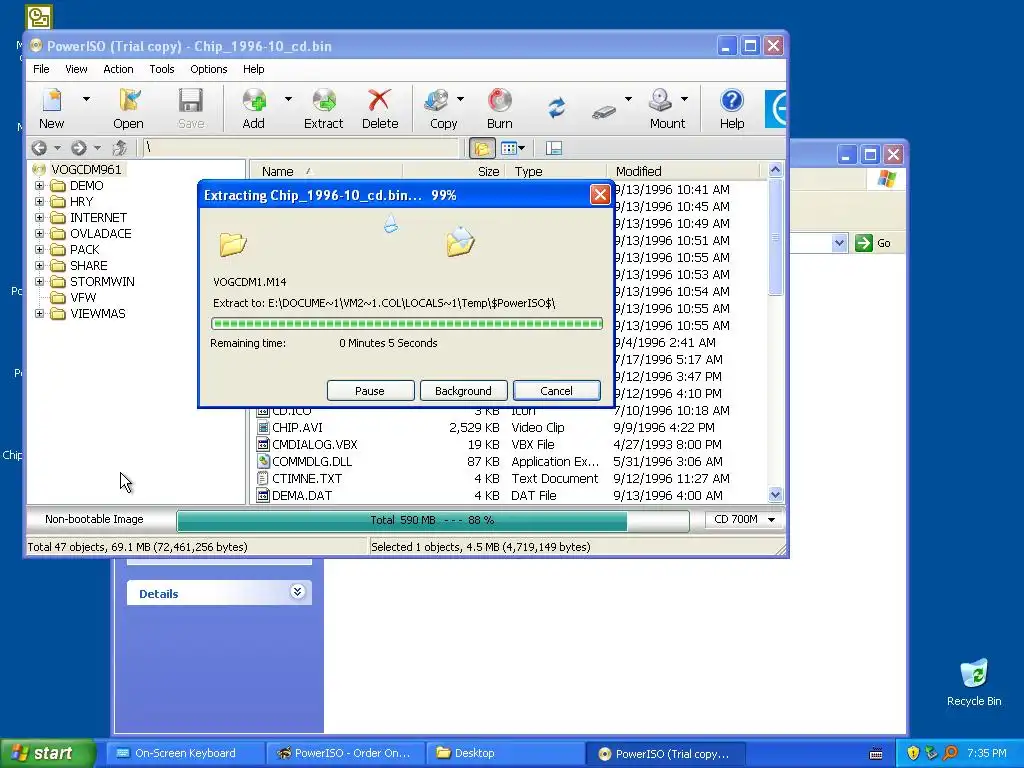The width and height of the screenshot is (1024, 768).
Task: Click the path address field
Action: coord(301,148)
